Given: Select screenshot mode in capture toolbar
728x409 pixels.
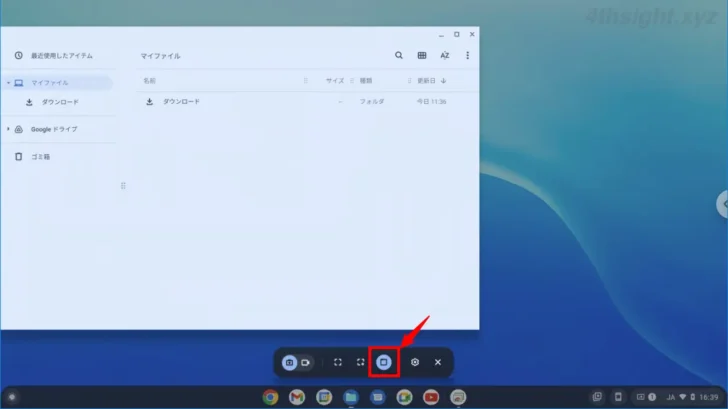Looking at the screenshot, I should pos(289,362).
